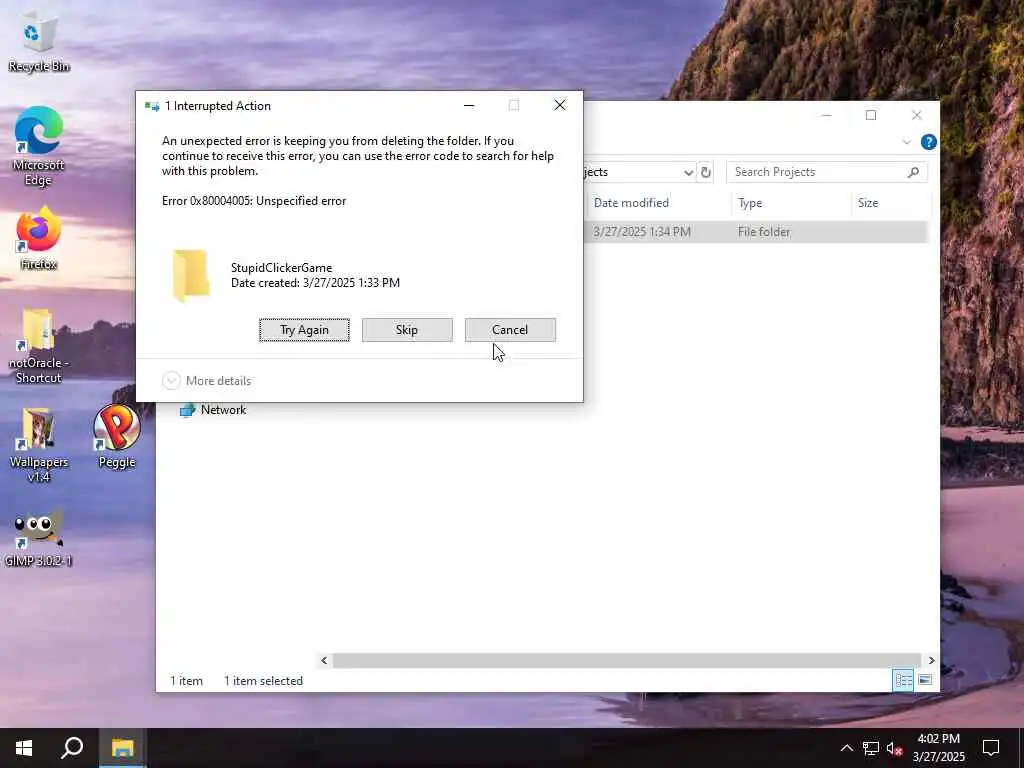Maximize the File Explorer window

click(x=871, y=116)
